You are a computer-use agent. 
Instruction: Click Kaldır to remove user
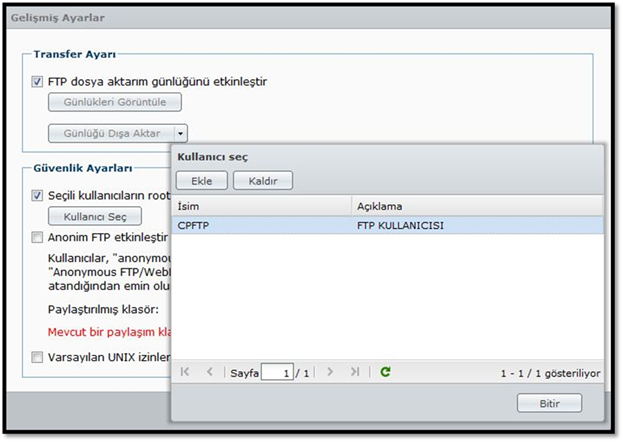pyautogui.click(x=262, y=181)
